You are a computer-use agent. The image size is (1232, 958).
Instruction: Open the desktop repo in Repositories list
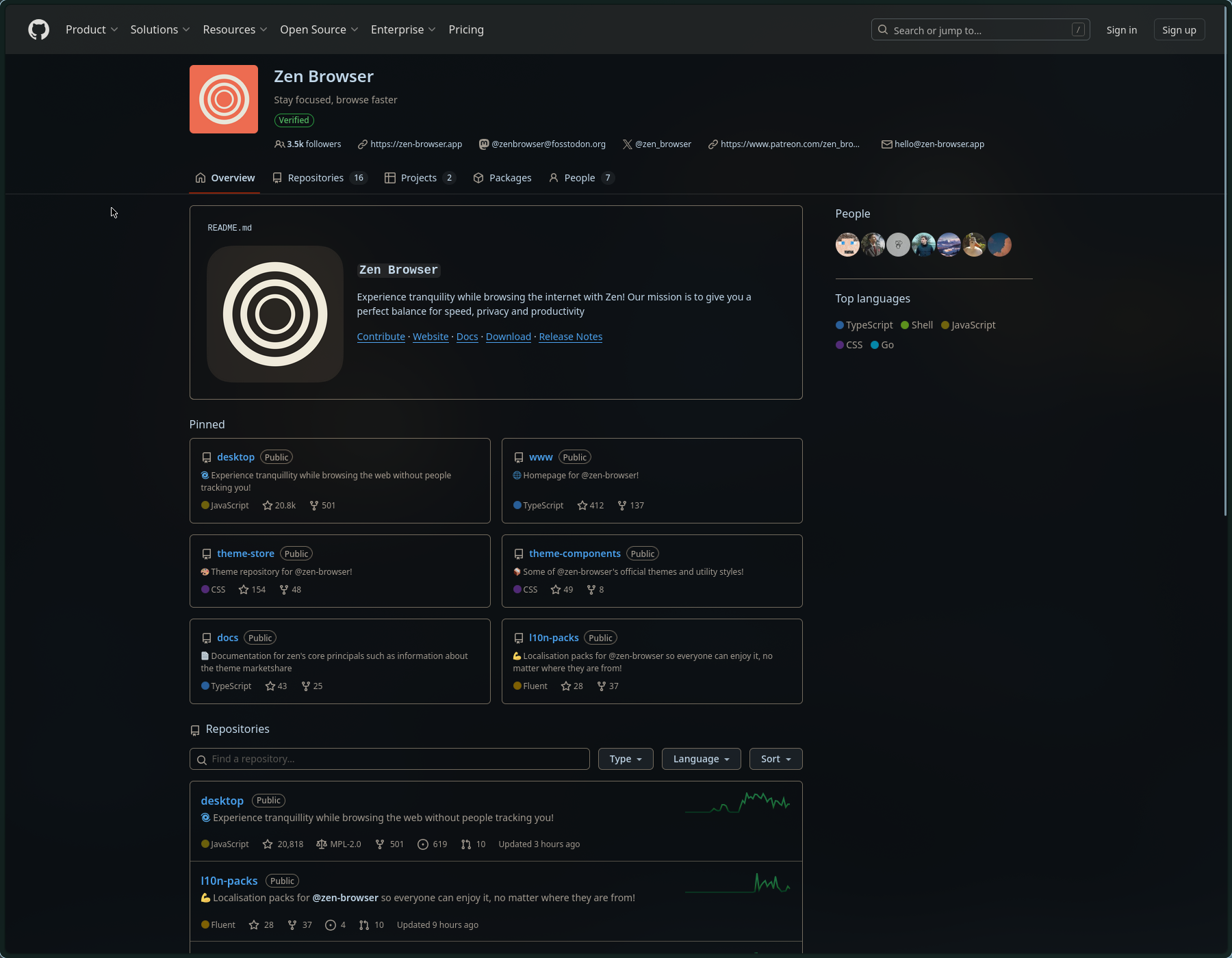point(222,801)
